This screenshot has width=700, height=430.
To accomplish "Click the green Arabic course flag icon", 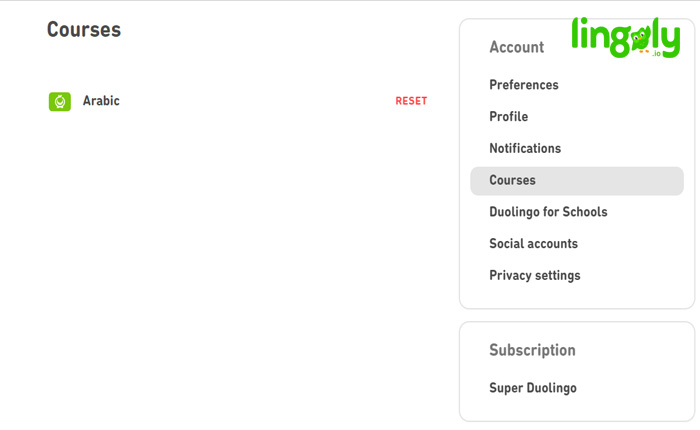I will 60,102.
